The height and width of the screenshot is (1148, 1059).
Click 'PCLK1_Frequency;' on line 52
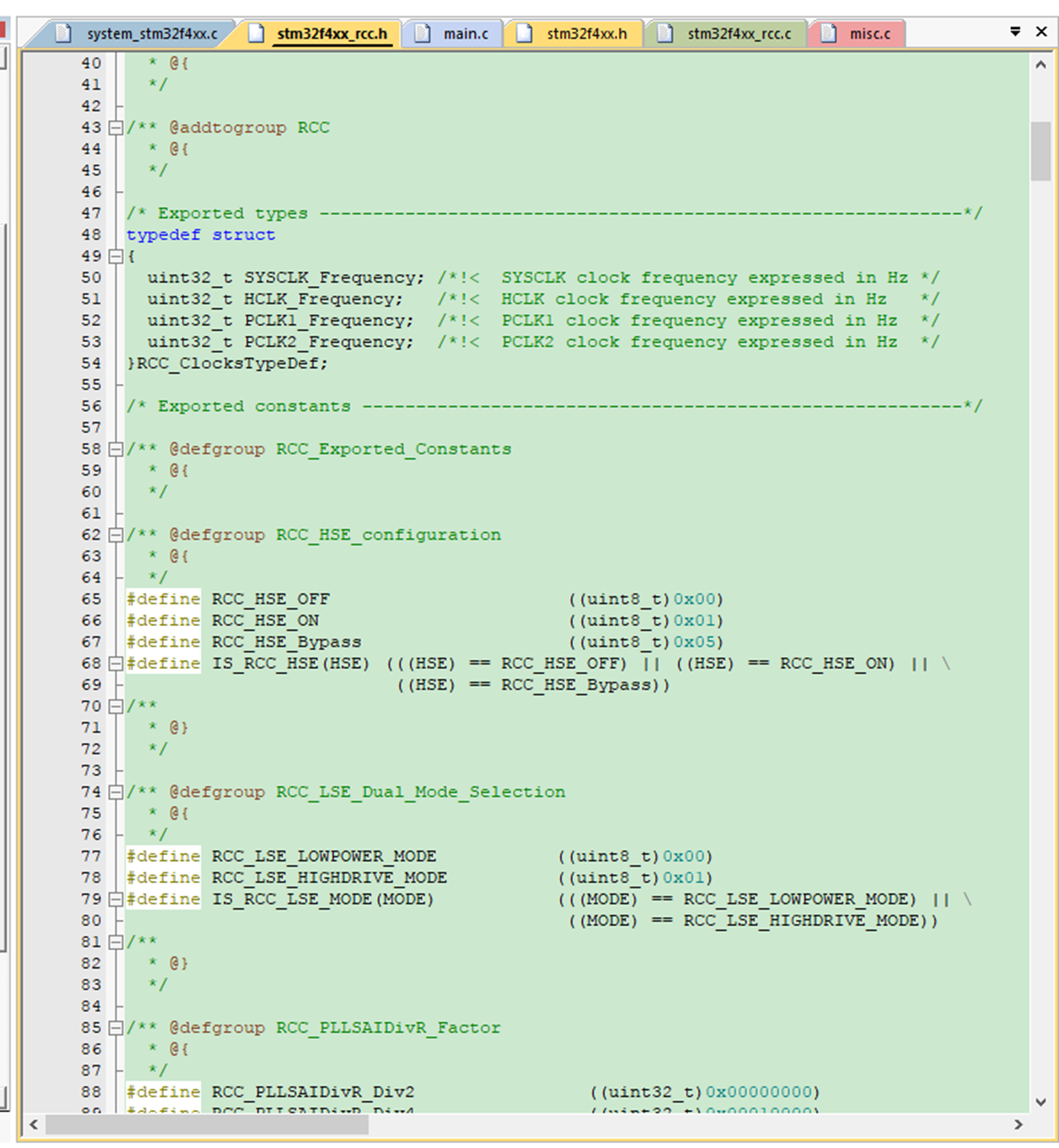pos(328,321)
